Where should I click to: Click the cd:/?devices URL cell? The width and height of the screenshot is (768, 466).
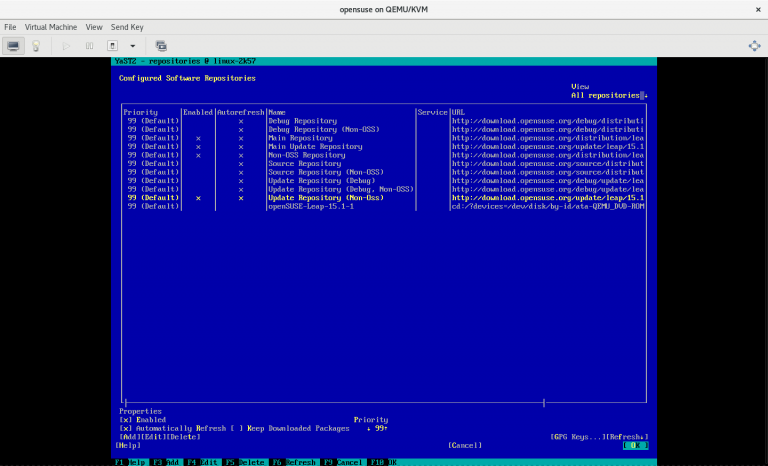tap(548, 206)
